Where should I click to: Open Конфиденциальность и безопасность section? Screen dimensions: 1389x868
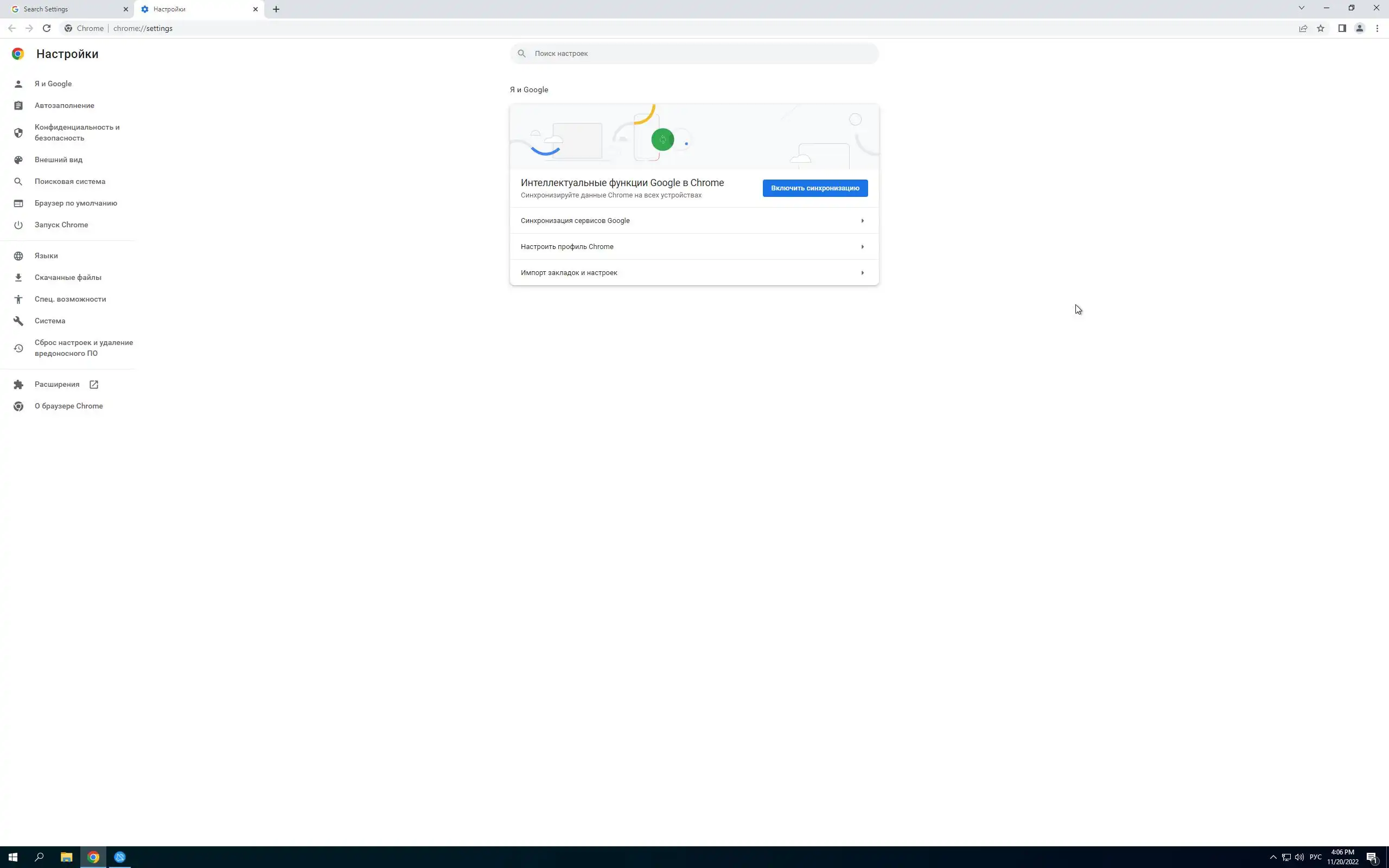tap(77, 132)
